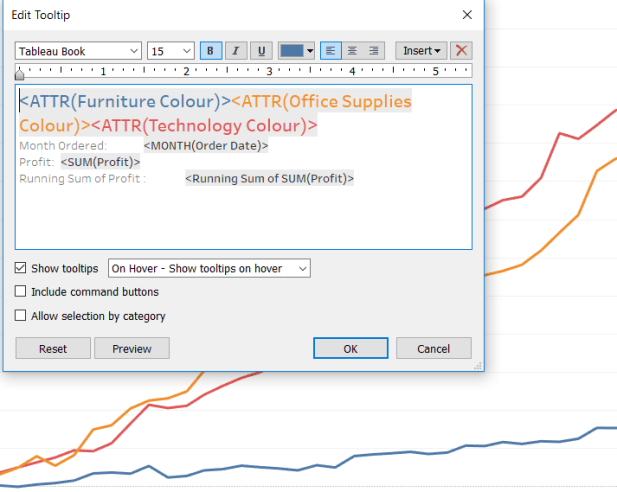Click the dialog resize grip corner
This screenshot has width=617, height=492.
coord(478,366)
